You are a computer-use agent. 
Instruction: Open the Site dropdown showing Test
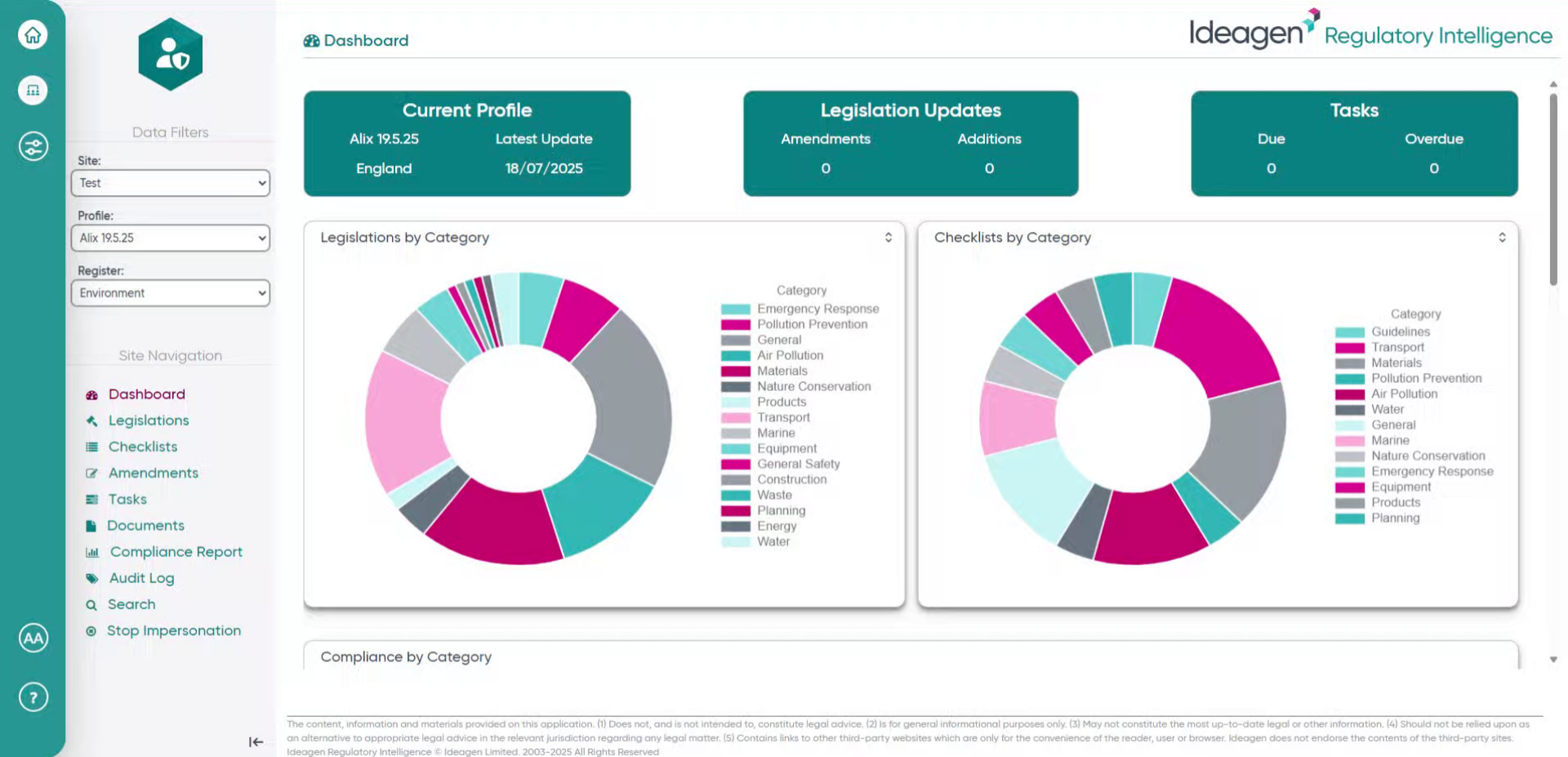[171, 183]
